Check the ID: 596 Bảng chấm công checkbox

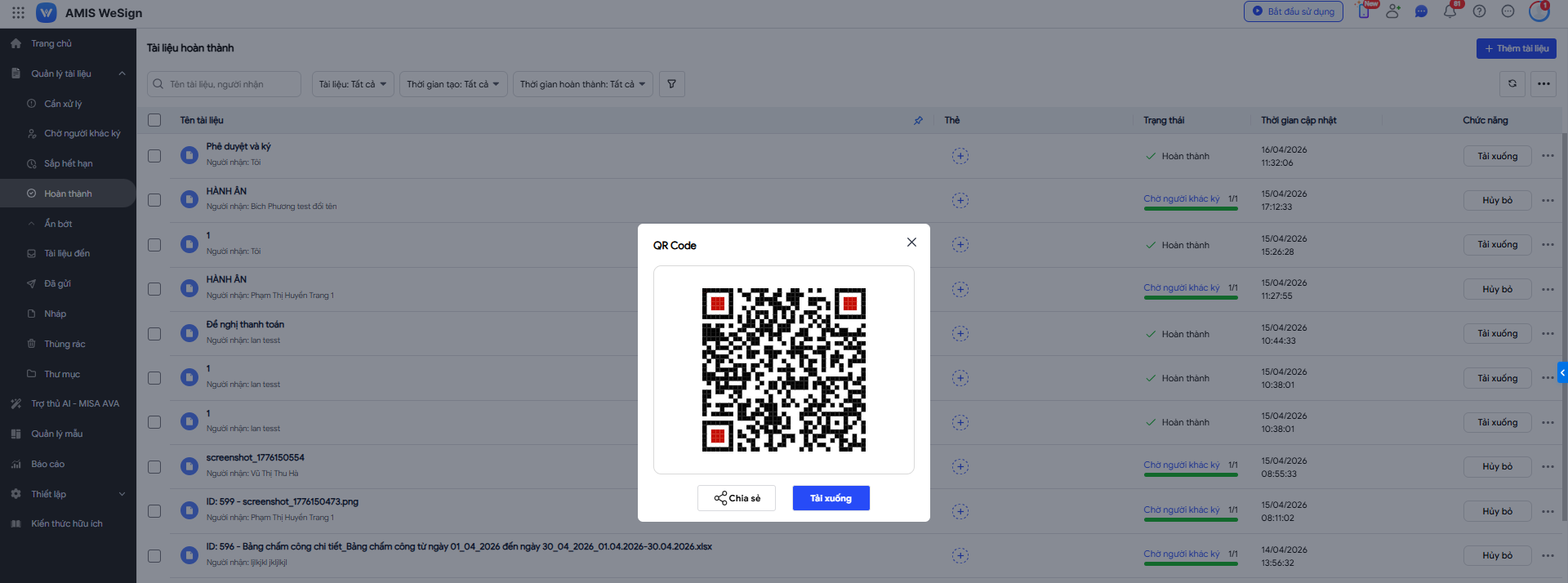[x=154, y=555]
